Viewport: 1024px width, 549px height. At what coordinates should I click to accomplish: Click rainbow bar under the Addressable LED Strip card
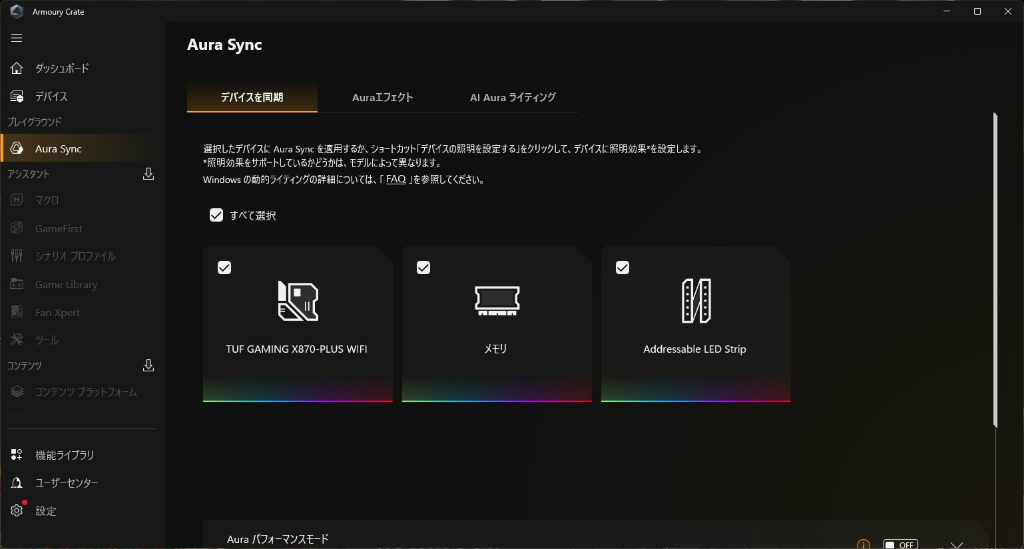click(696, 400)
